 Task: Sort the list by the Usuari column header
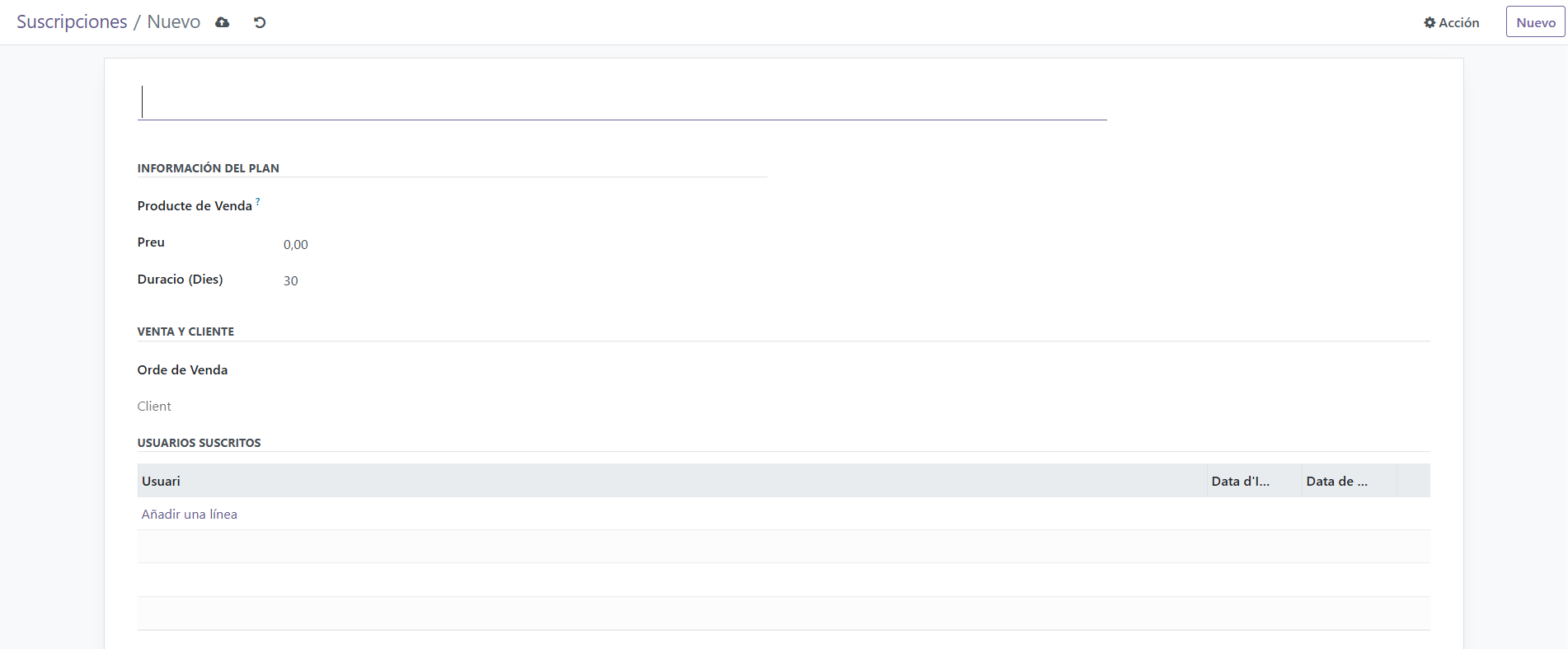[x=162, y=481]
